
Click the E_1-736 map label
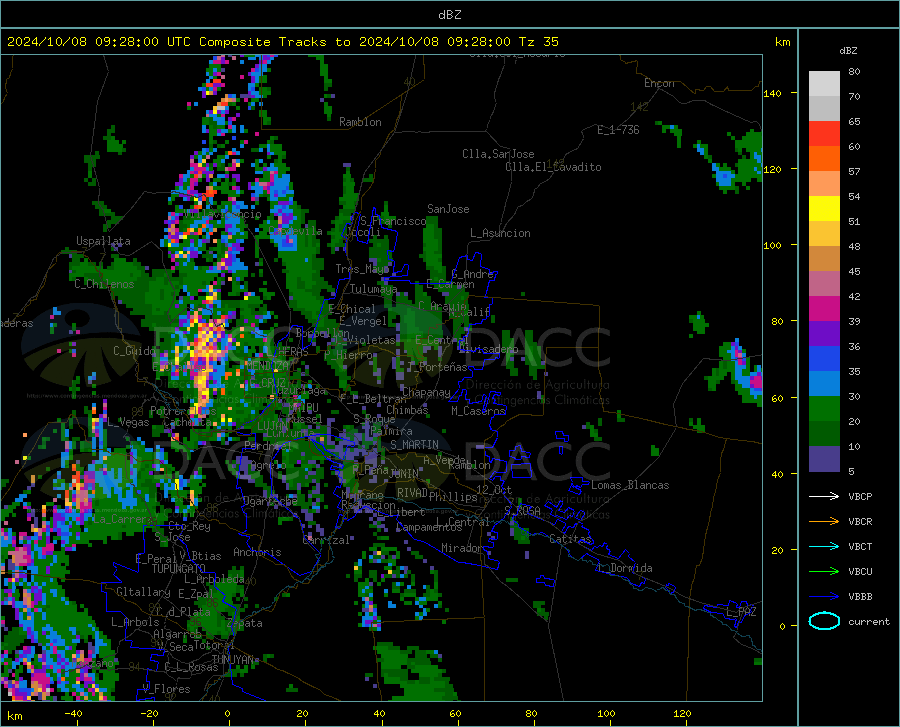click(x=618, y=130)
